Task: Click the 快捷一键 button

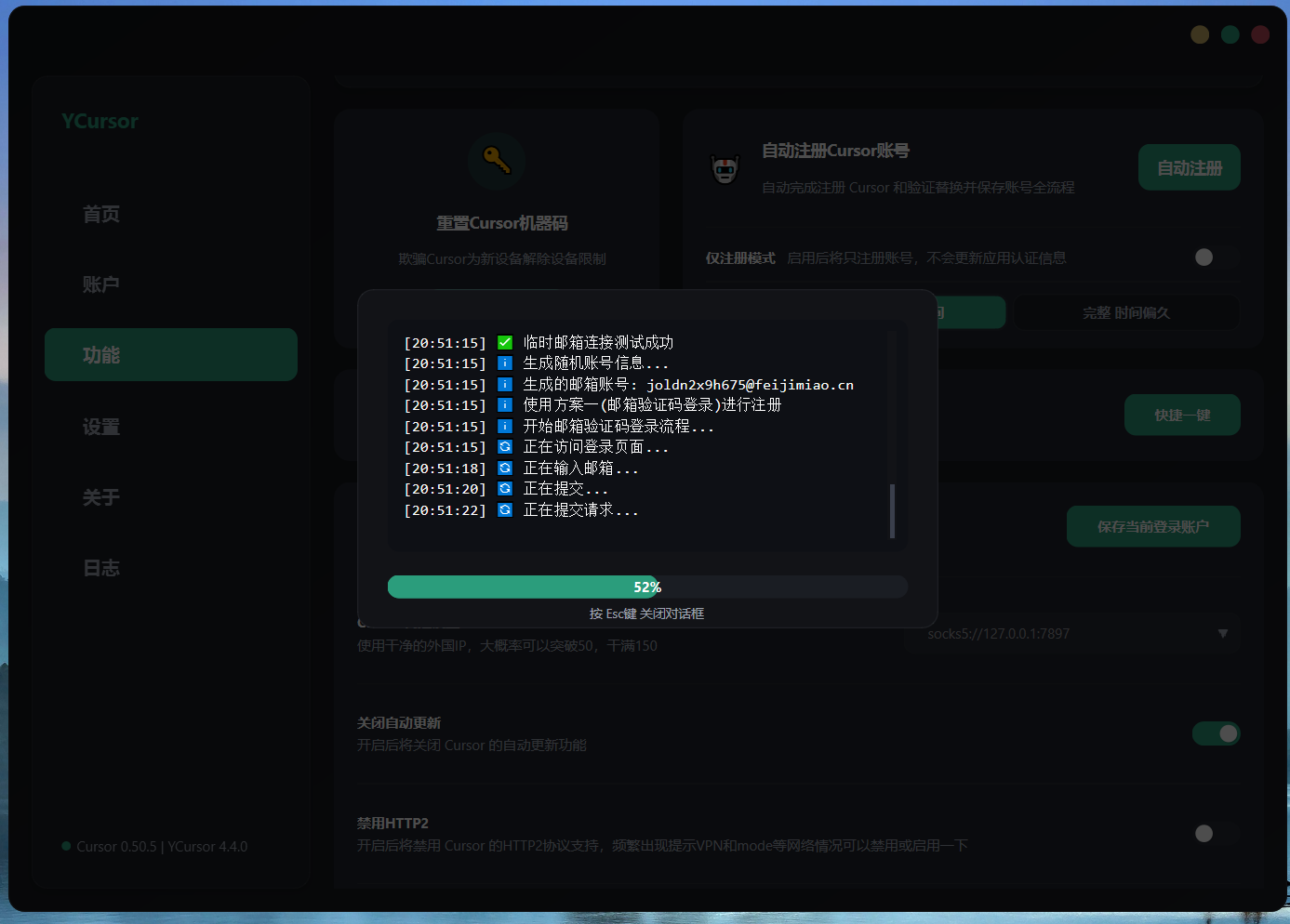Action: 1182,415
